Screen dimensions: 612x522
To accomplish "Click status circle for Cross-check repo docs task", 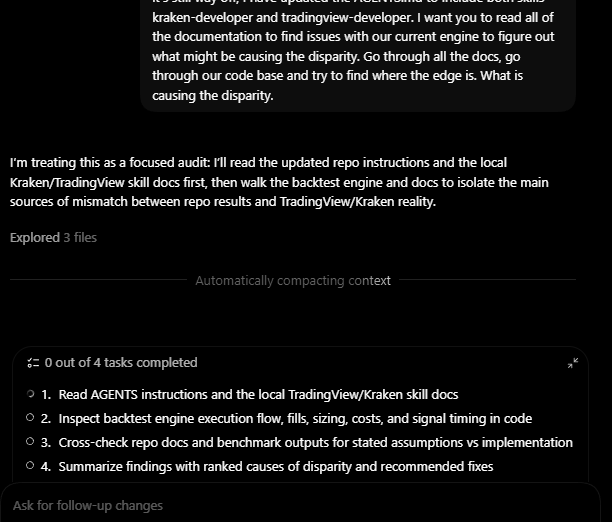I will pyautogui.click(x=31, y=442).
